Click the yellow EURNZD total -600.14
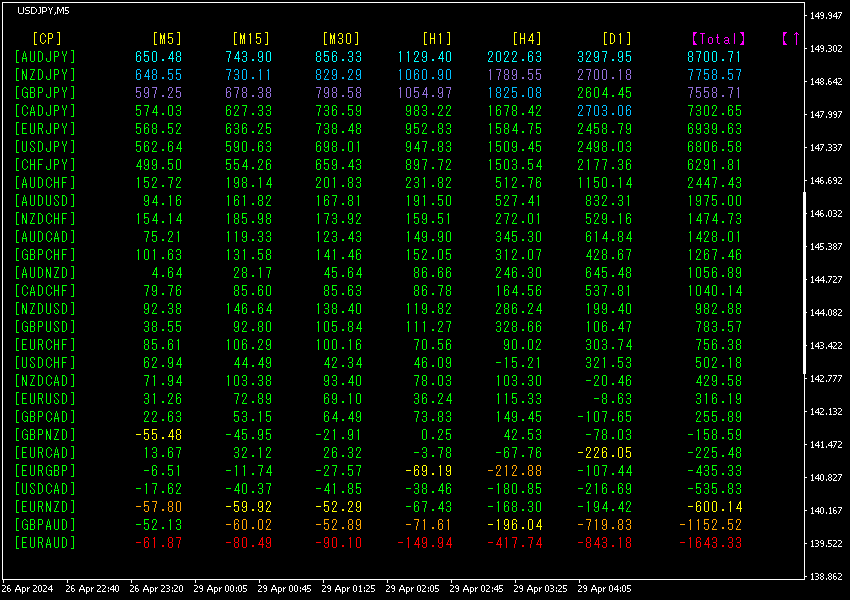 (714, 507)
